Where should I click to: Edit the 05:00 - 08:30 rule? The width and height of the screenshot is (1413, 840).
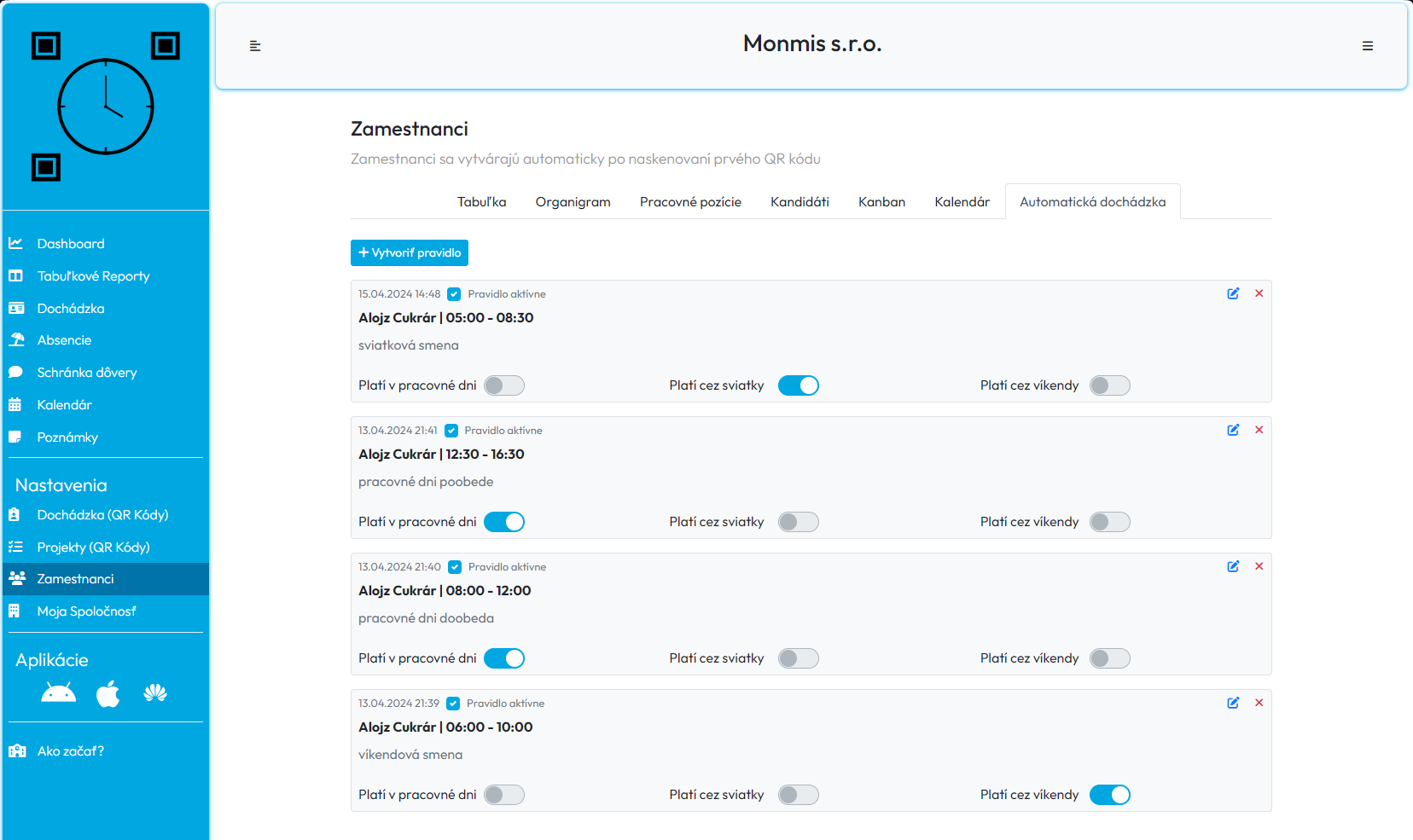(x=1233, y=293)
